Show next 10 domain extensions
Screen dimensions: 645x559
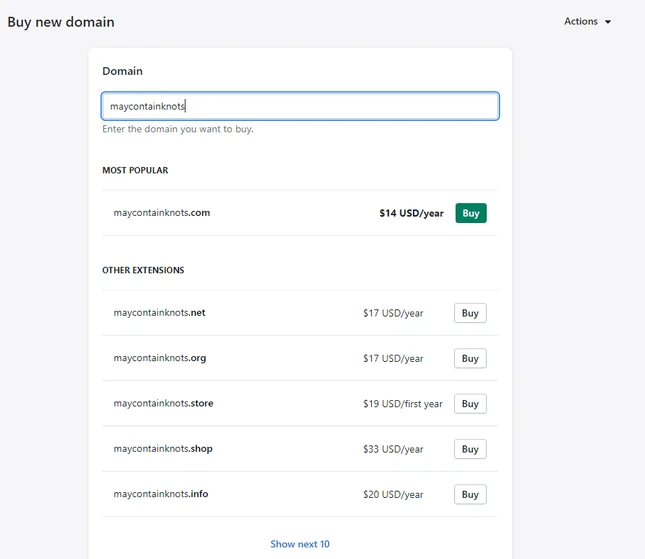300,544
